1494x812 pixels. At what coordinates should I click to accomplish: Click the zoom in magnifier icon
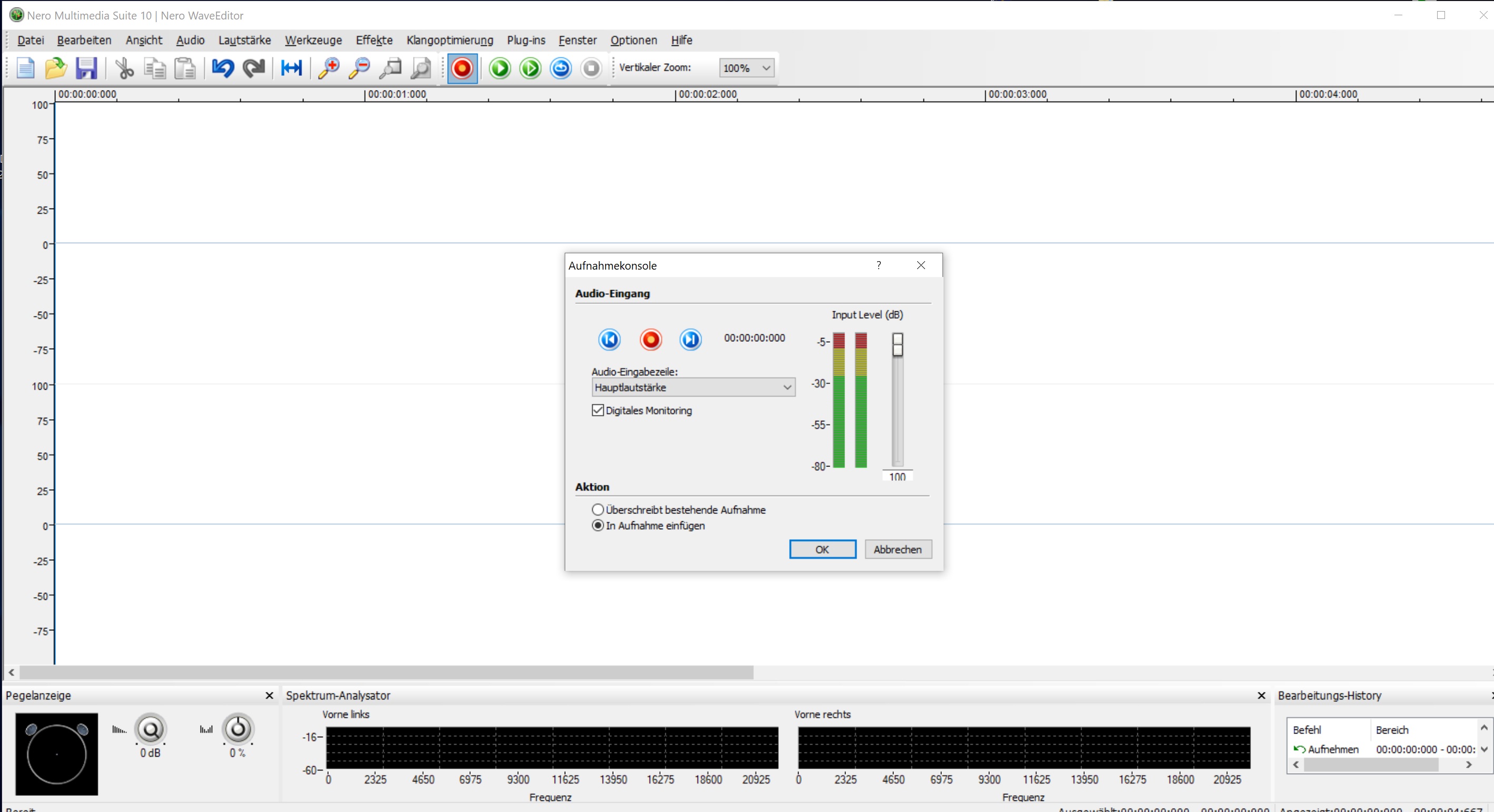tap(329, 68)
